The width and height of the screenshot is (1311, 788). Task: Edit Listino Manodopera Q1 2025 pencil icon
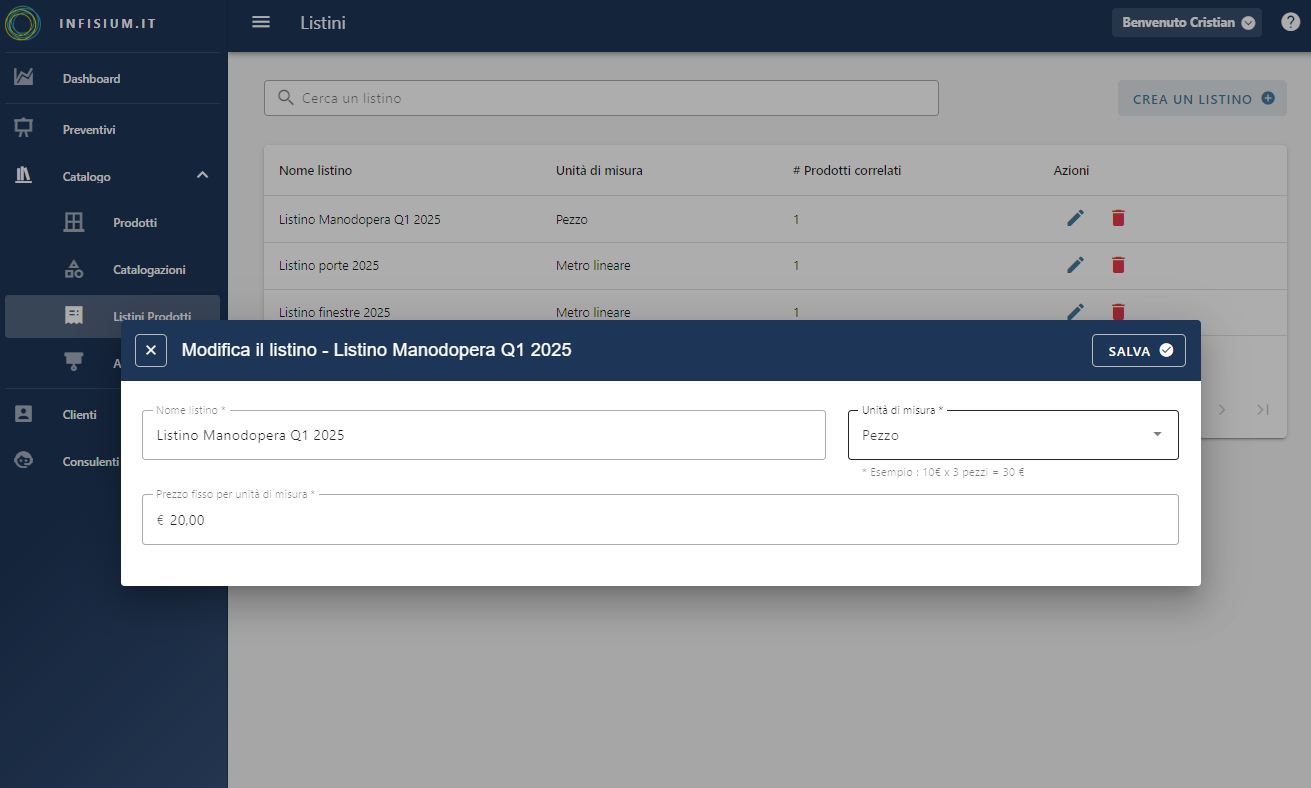[x=1075, y=218]
